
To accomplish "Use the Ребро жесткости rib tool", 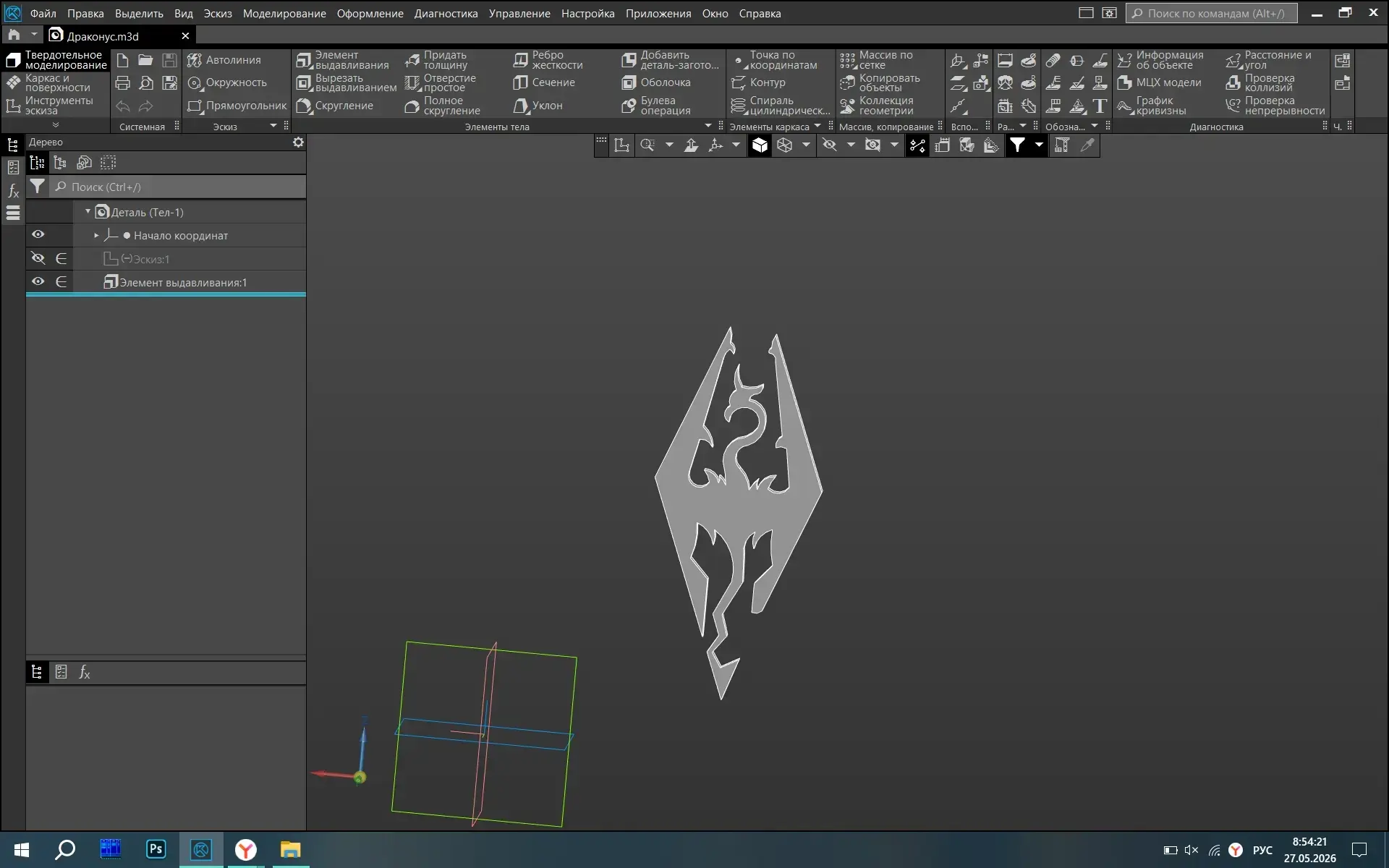I will coord(548,60).
